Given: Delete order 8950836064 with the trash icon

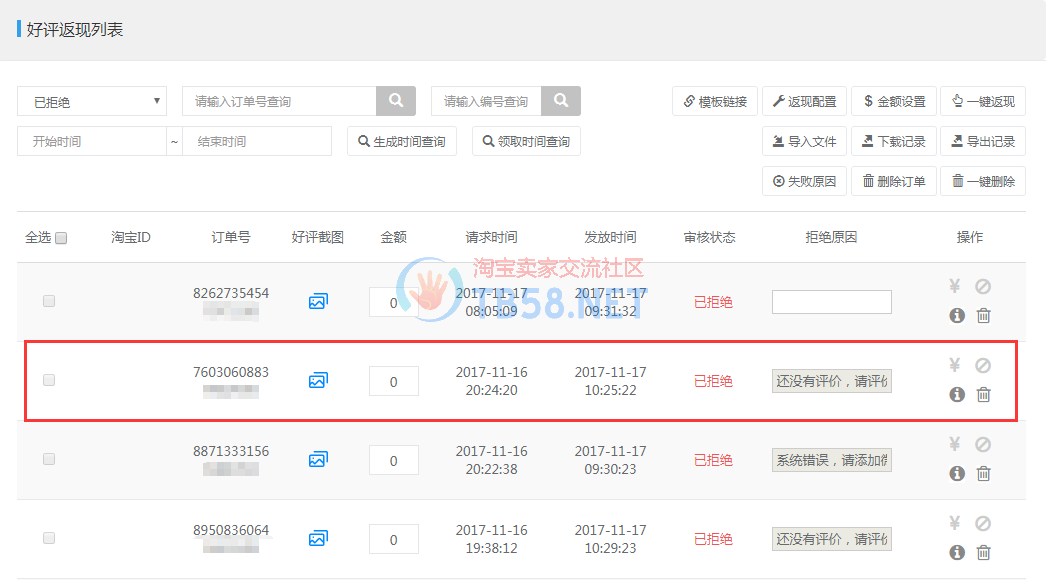Looking at the screenshot, I should click(983, 552).
